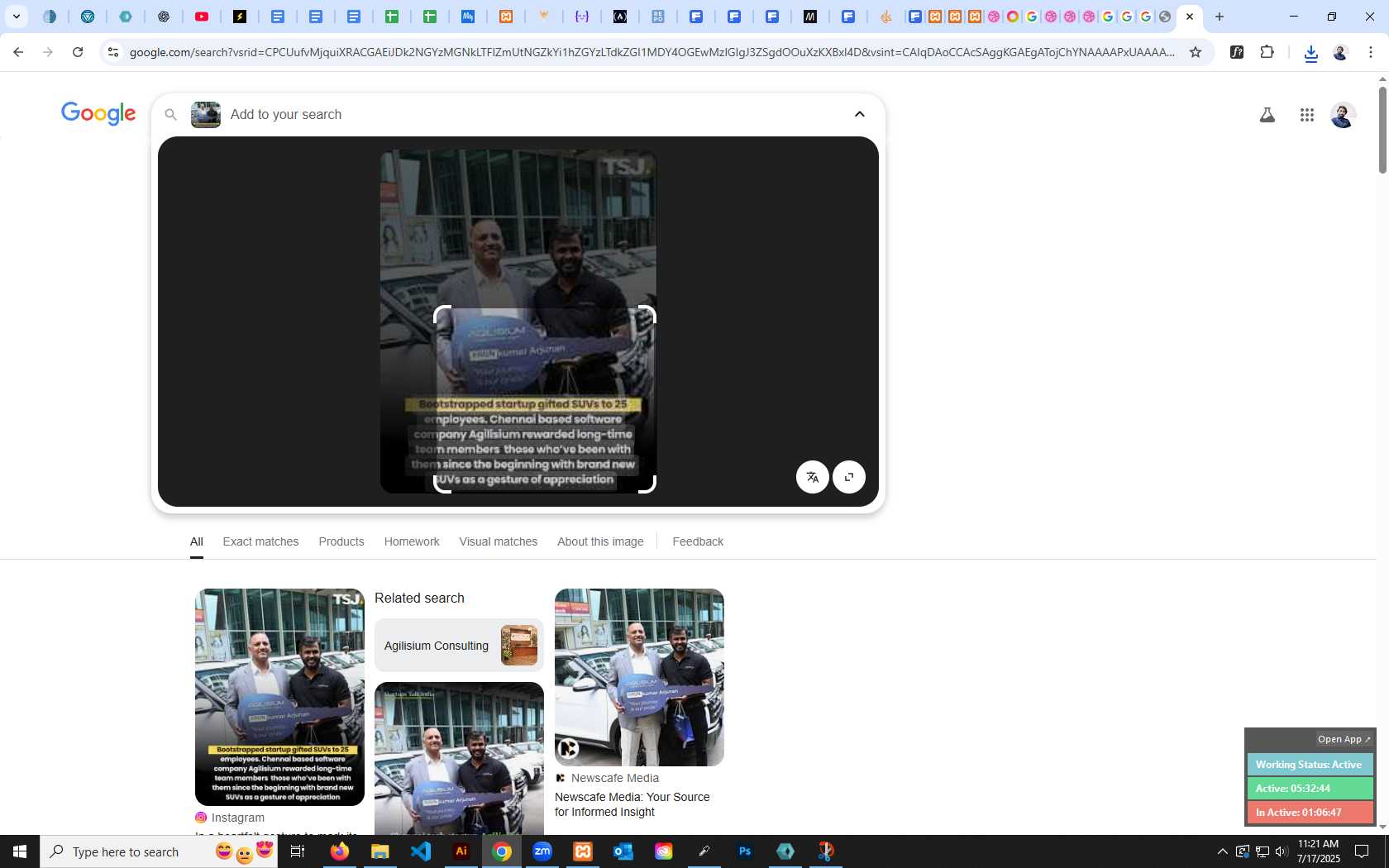Open the Startup Talk India image result
Screen dimensions: 1389x868
[459, 758]
